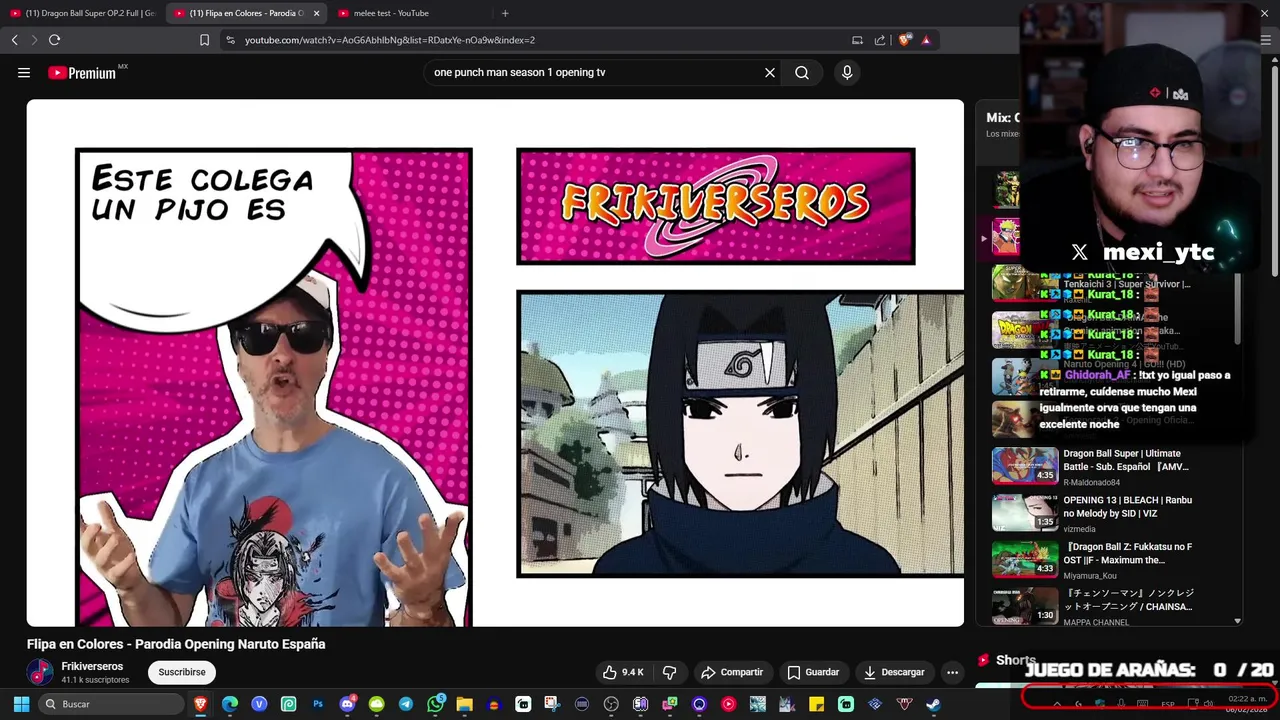Open the vizmedia channel name
Viewport: 1280px width, 720px height.
click(x=1079, y=529)
